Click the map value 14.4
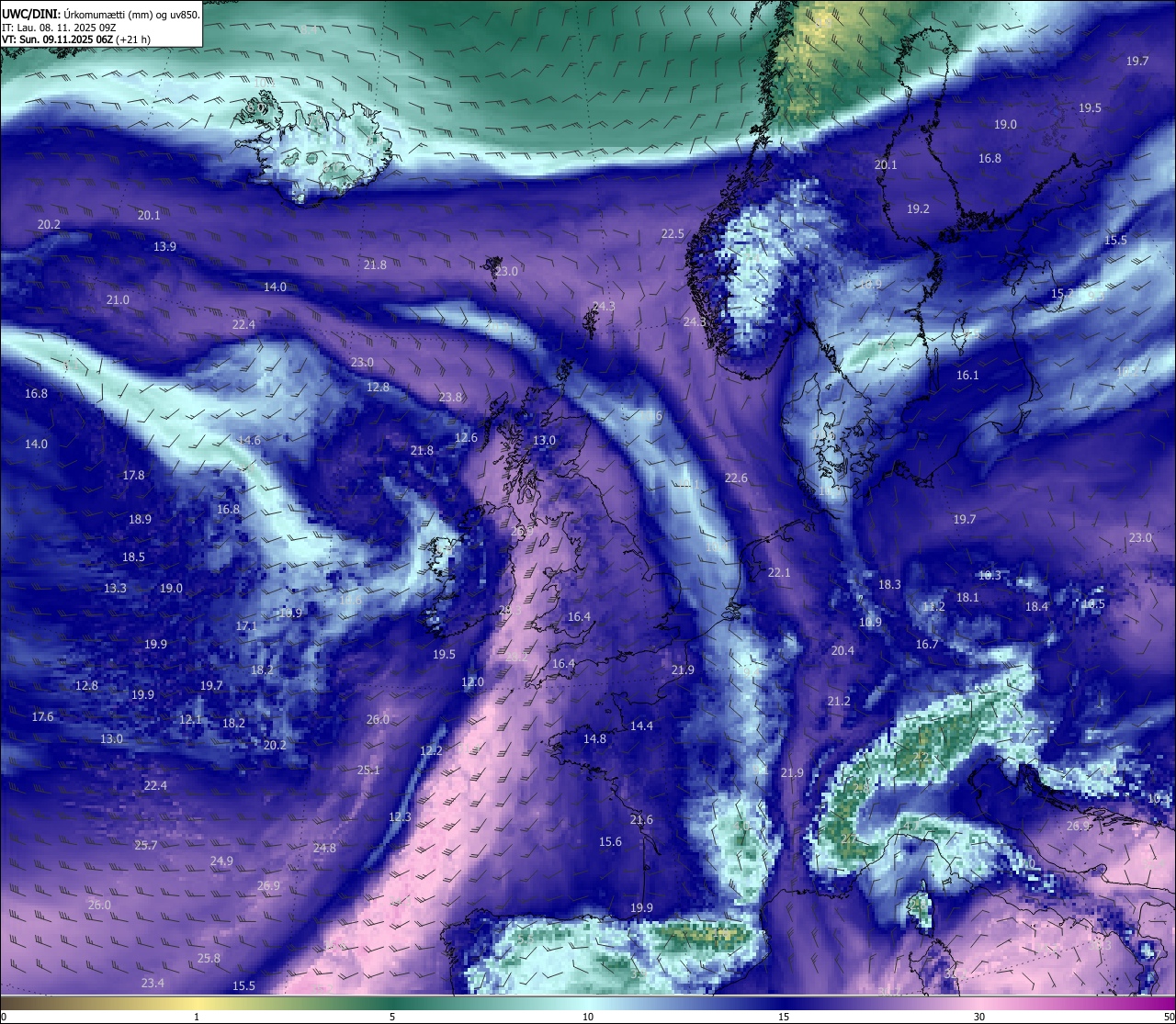 pos(641,726)
